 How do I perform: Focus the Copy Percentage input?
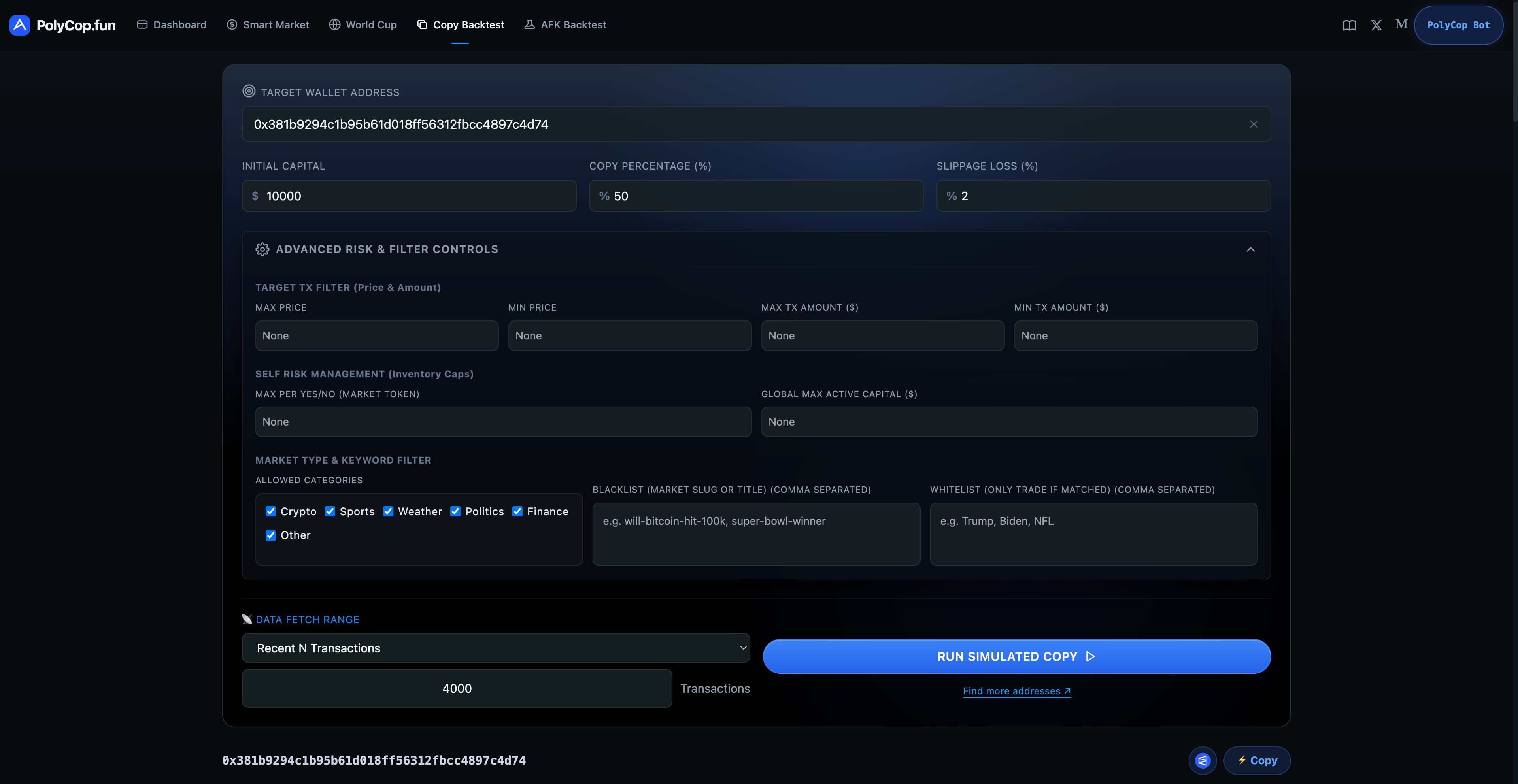point(756,196)
